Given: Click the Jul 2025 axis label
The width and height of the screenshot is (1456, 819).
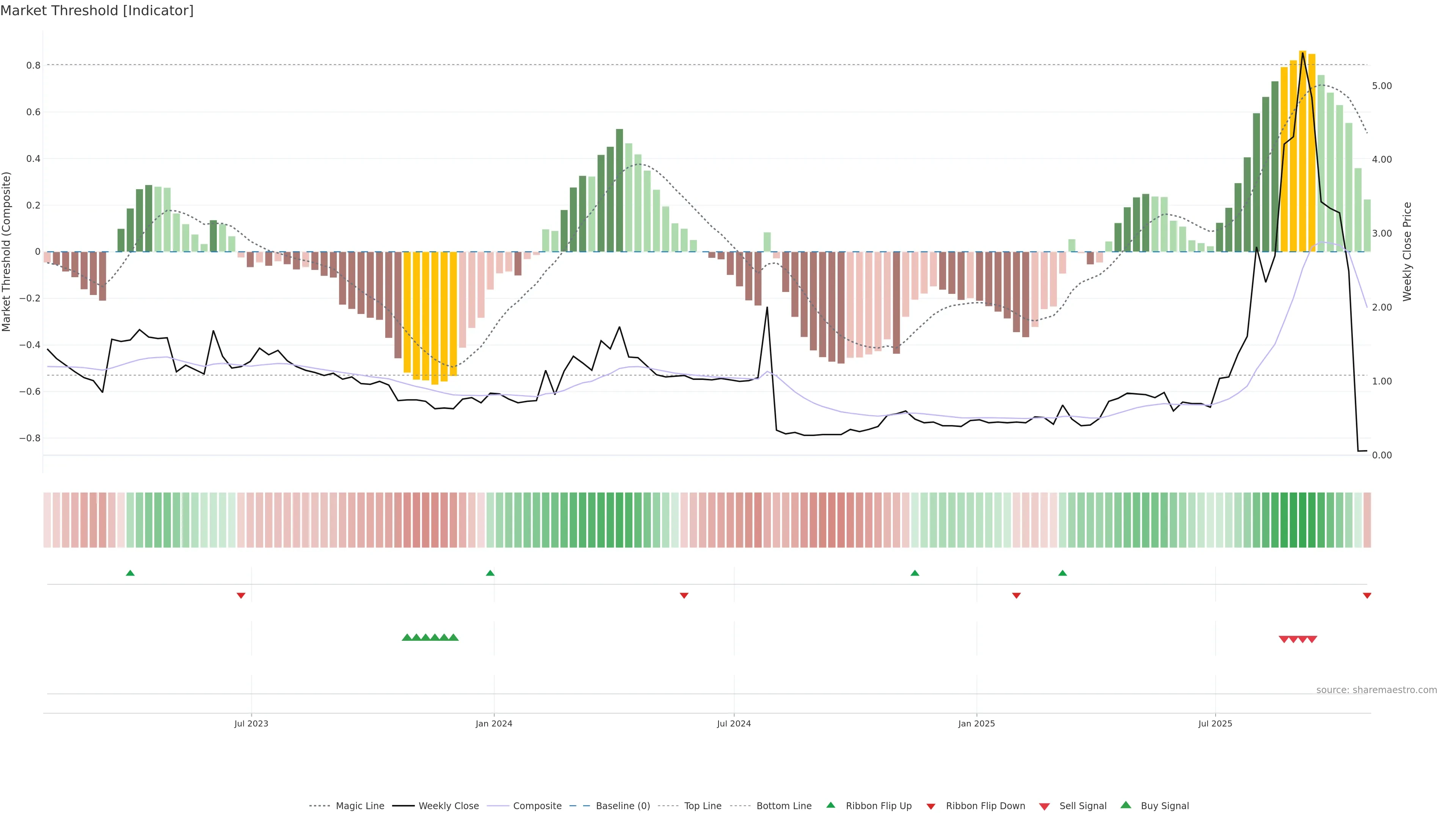Looking at the screenshot, I should coord(1214,723).
